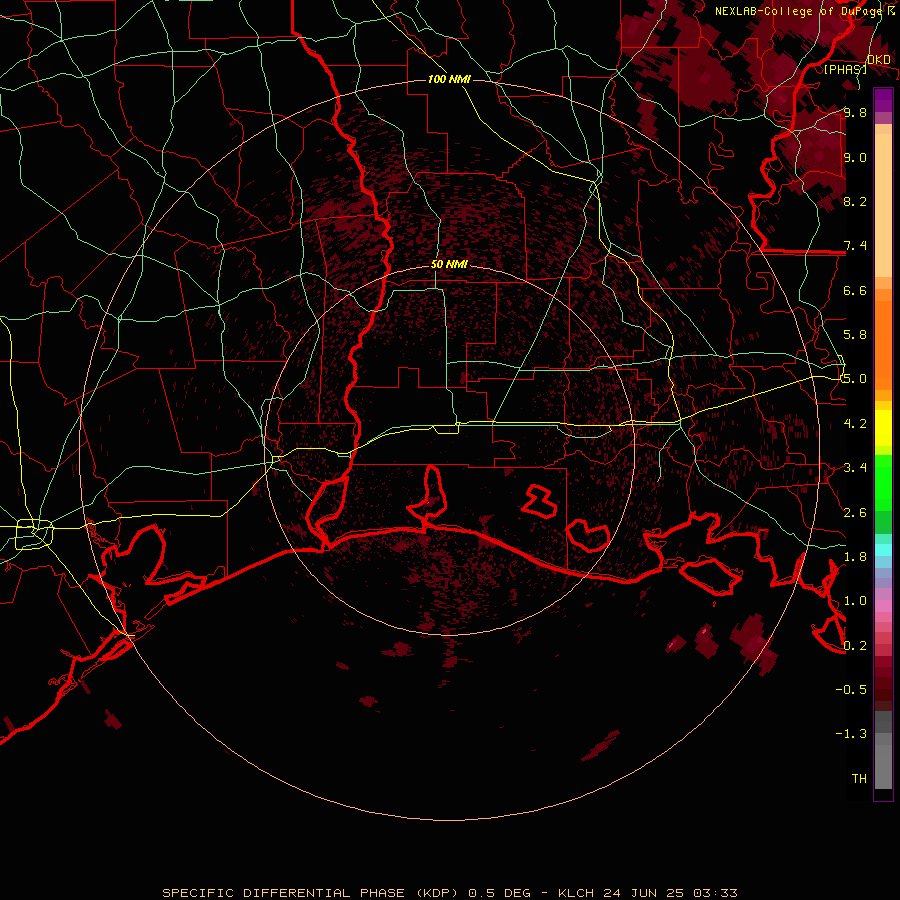Click the 03:33 timestamp
The image size is (900, 900).
click(x=715, y=893)
